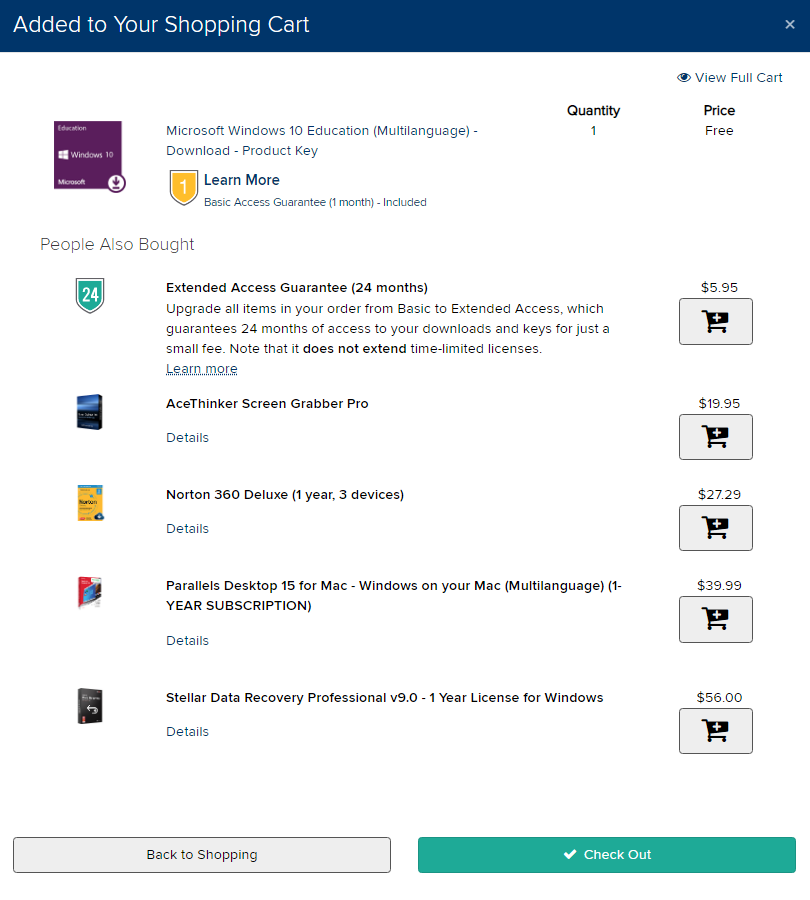This screenshot has height=900, width=810.
Task: Open the Windows 10 Education product link
Action: click(321, 141)
